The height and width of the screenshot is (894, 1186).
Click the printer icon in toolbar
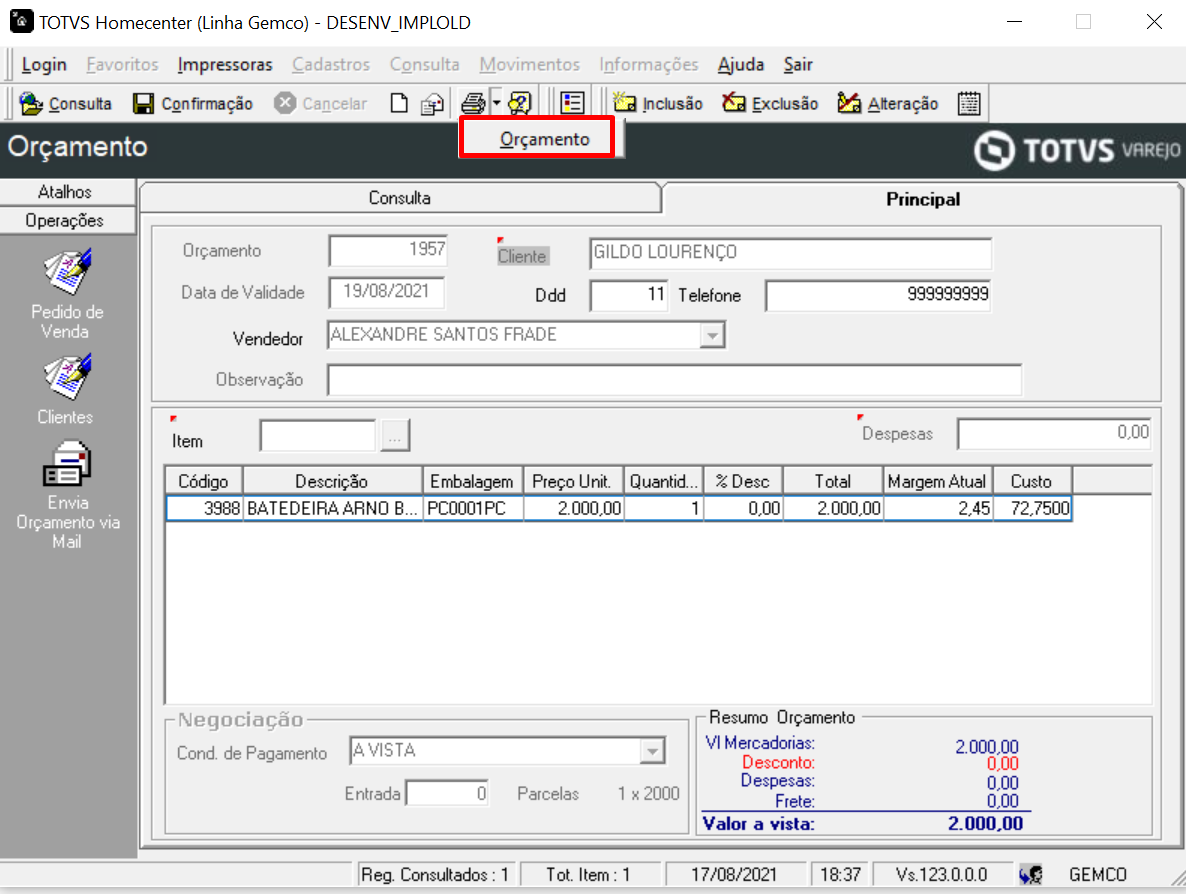pyautogui.click(x=473, y=103)
